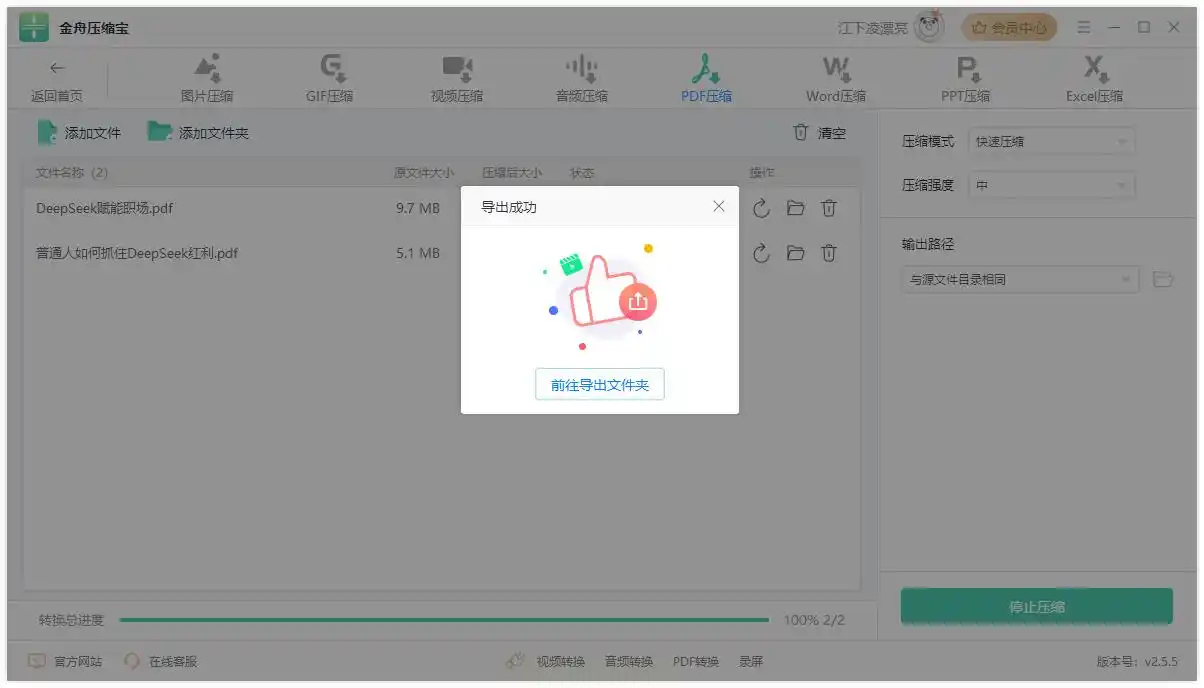Open output folder for second PDF file

click(x=795, y=253)
